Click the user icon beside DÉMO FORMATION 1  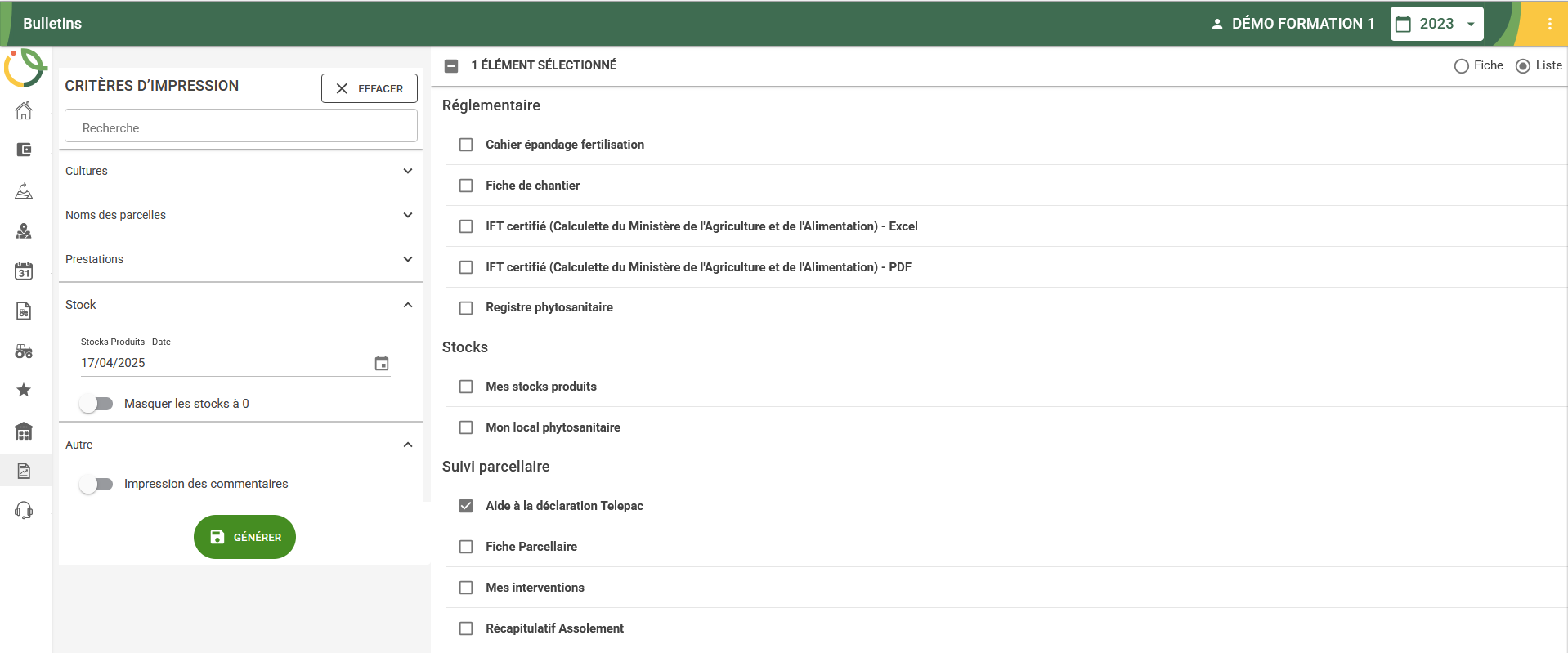[x=1217, y=24]
